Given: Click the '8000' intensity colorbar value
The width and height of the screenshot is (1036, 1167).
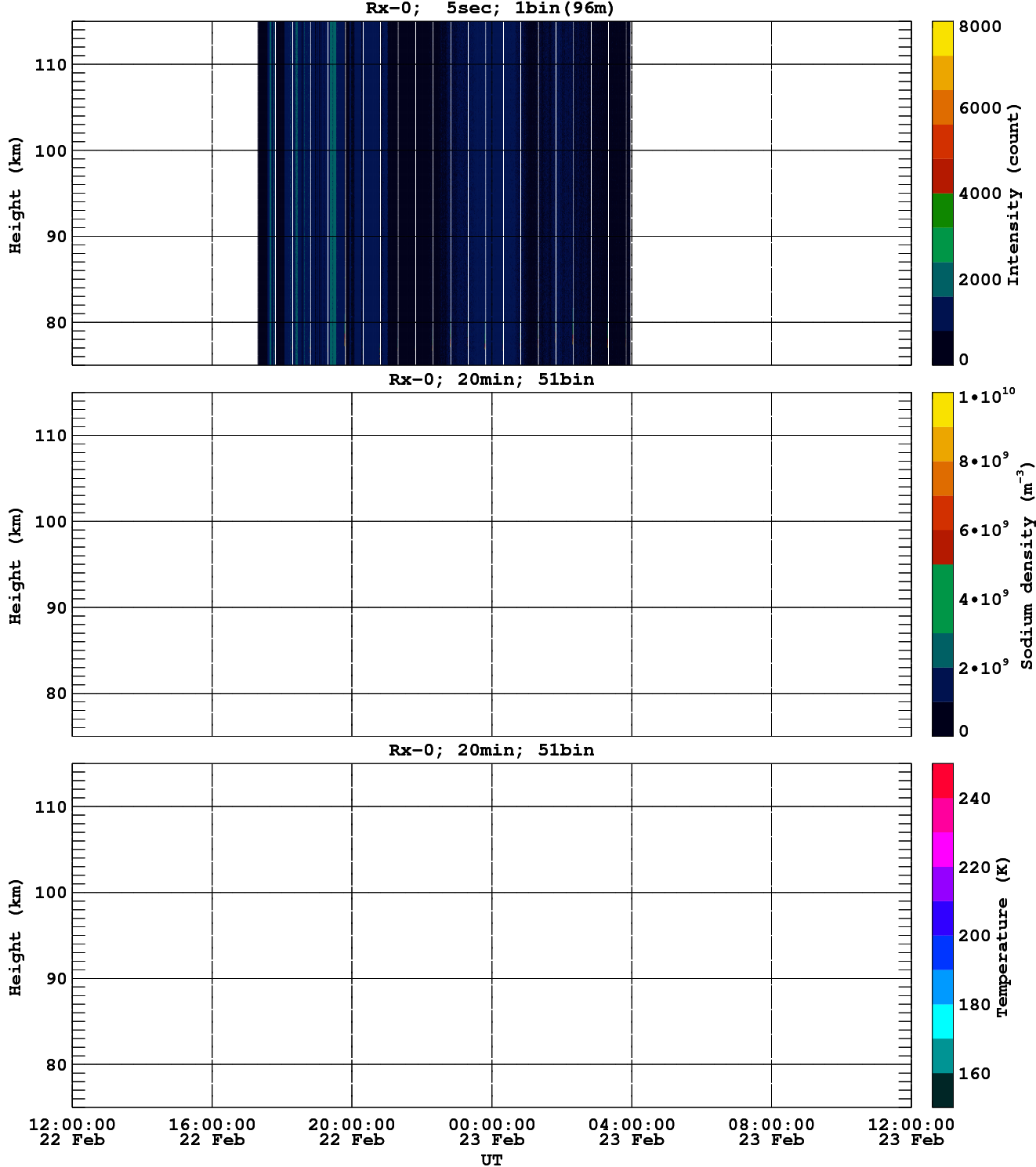Looking at the screenshot, I should click(980, 27).
